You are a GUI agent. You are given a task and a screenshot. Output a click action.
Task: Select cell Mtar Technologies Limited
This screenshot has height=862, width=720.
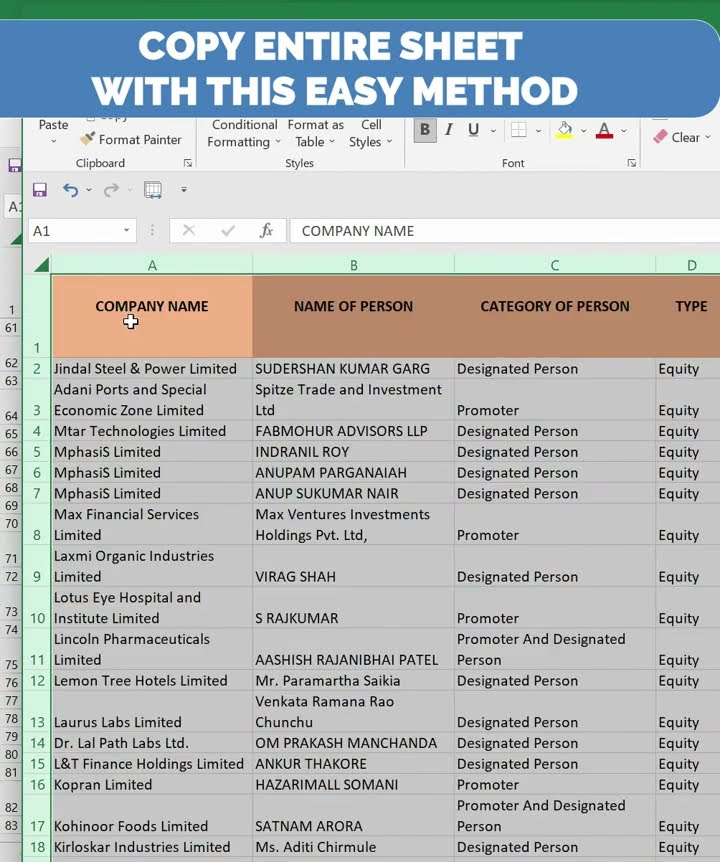pyautogui.click(x=152, y=431)
